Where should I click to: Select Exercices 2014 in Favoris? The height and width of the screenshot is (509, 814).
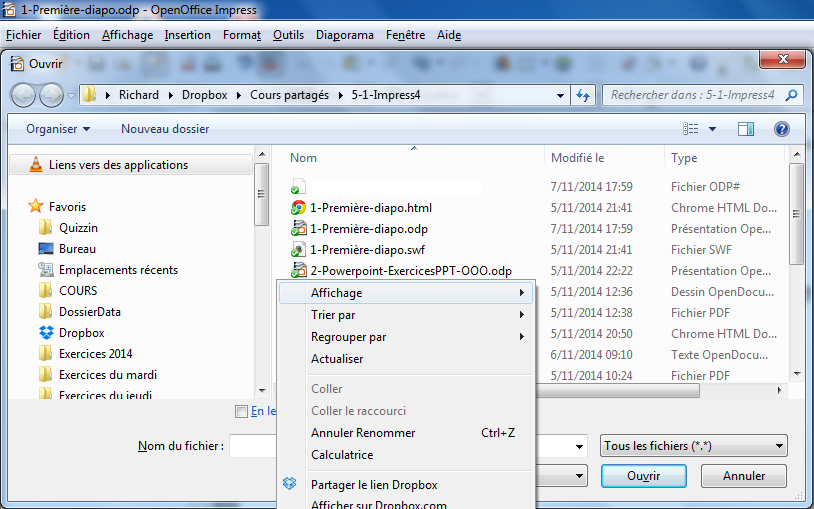96,354
